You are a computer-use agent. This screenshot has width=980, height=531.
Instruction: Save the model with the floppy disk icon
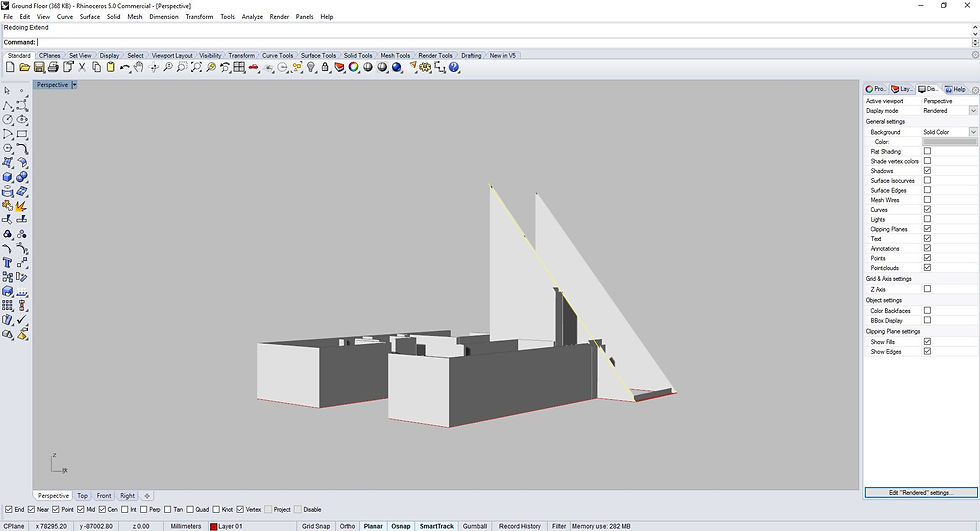click(39, 67)
